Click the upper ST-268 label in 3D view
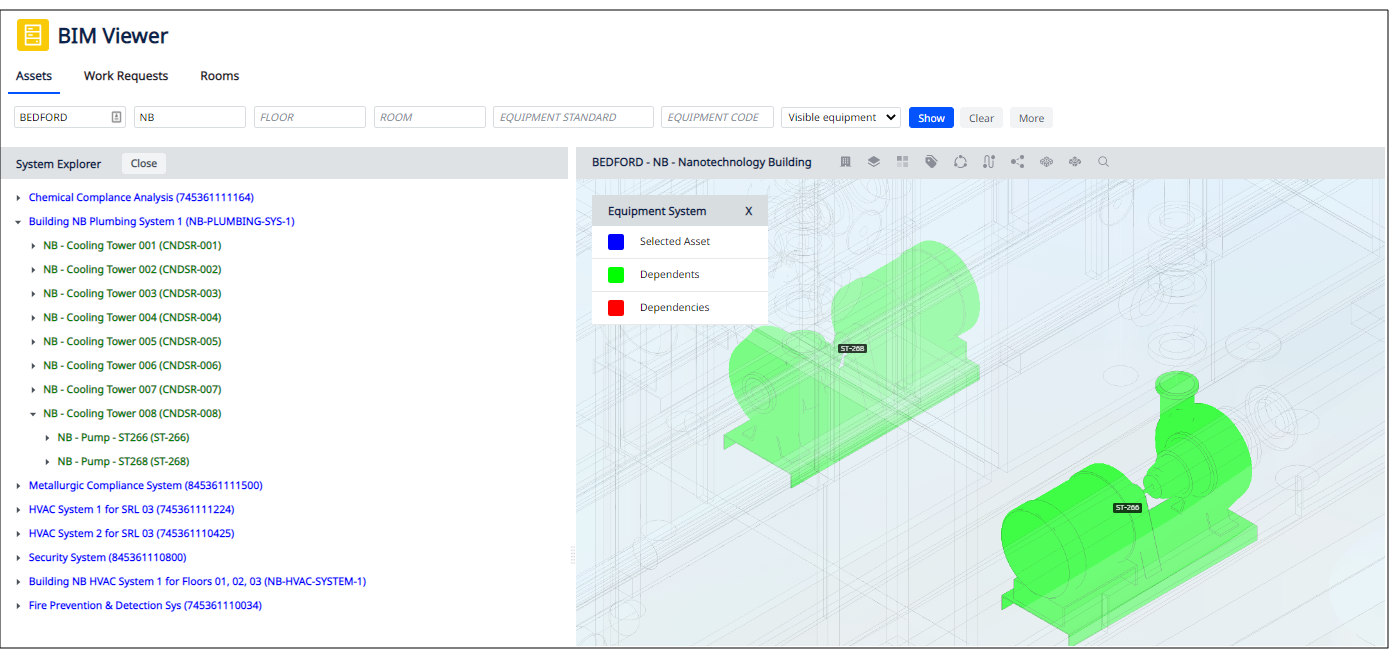The image size is (1398, 658). [852, 349]
